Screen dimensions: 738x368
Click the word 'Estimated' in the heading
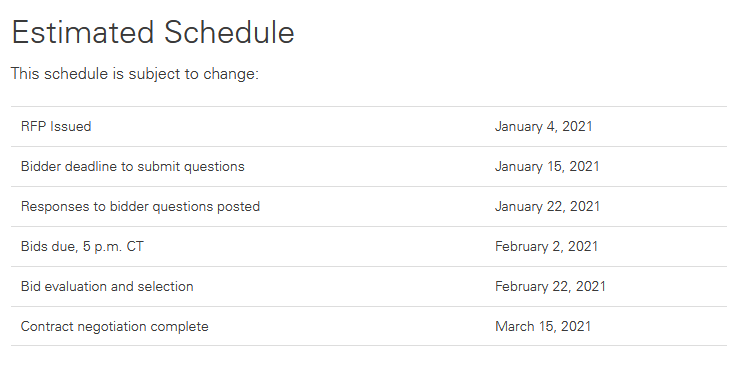pyautogui.click(x=83, y=33)
